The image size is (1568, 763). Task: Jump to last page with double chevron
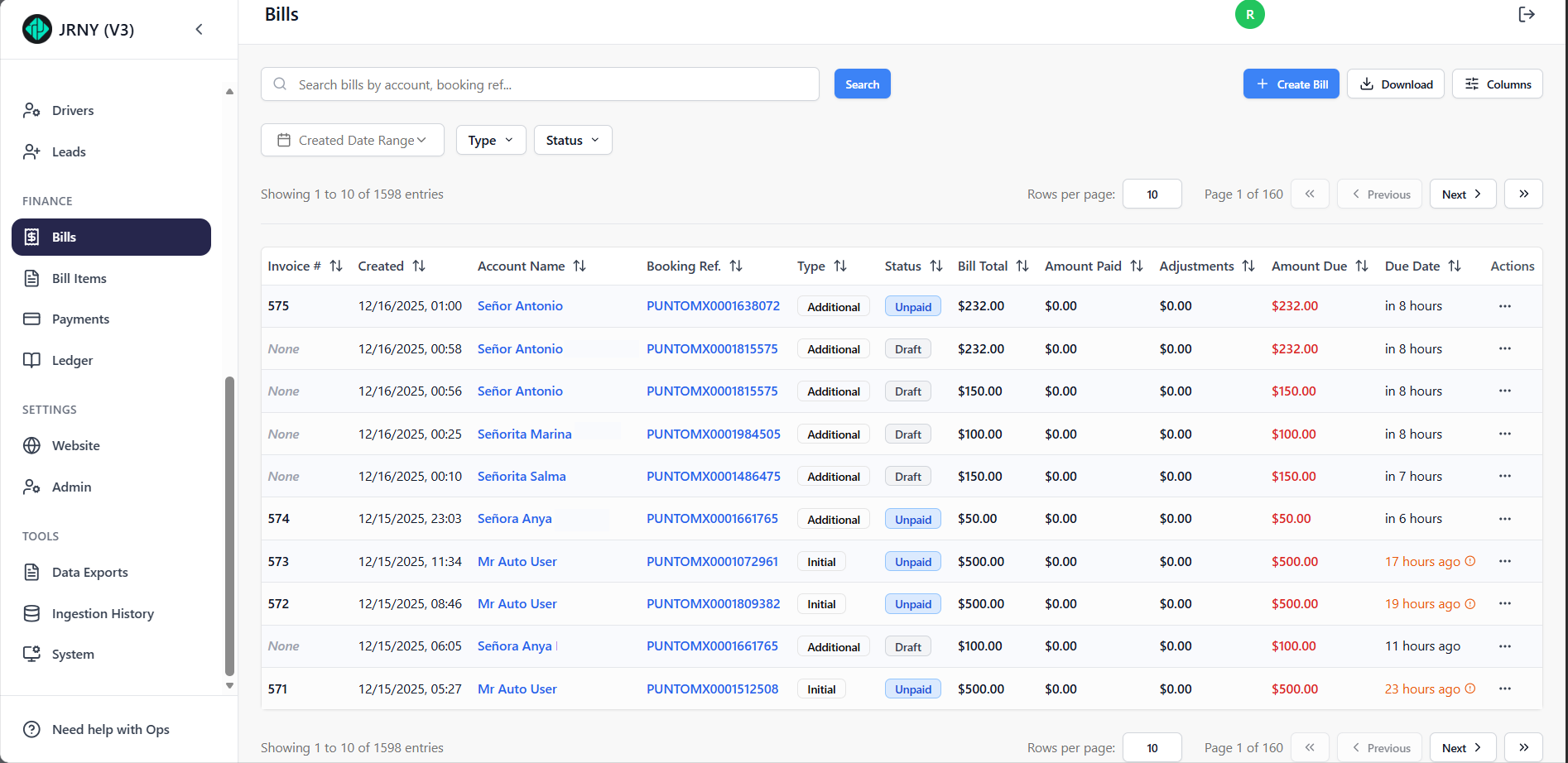(1523, 194)
